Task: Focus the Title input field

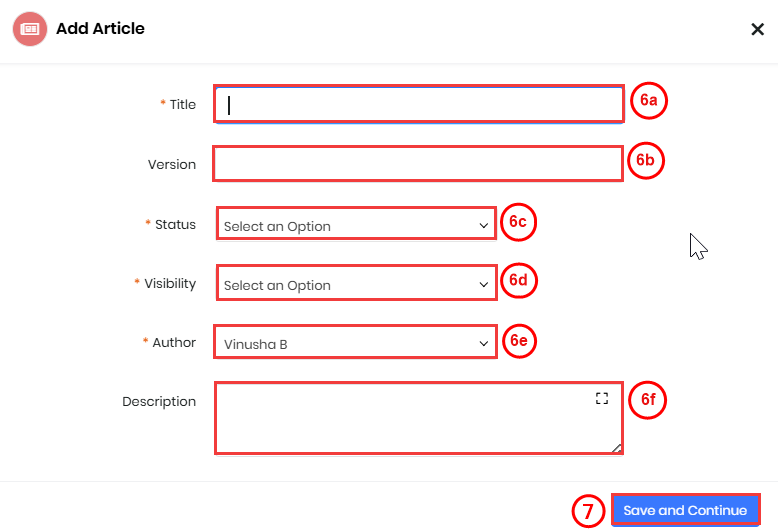Action: coord(418,105)
